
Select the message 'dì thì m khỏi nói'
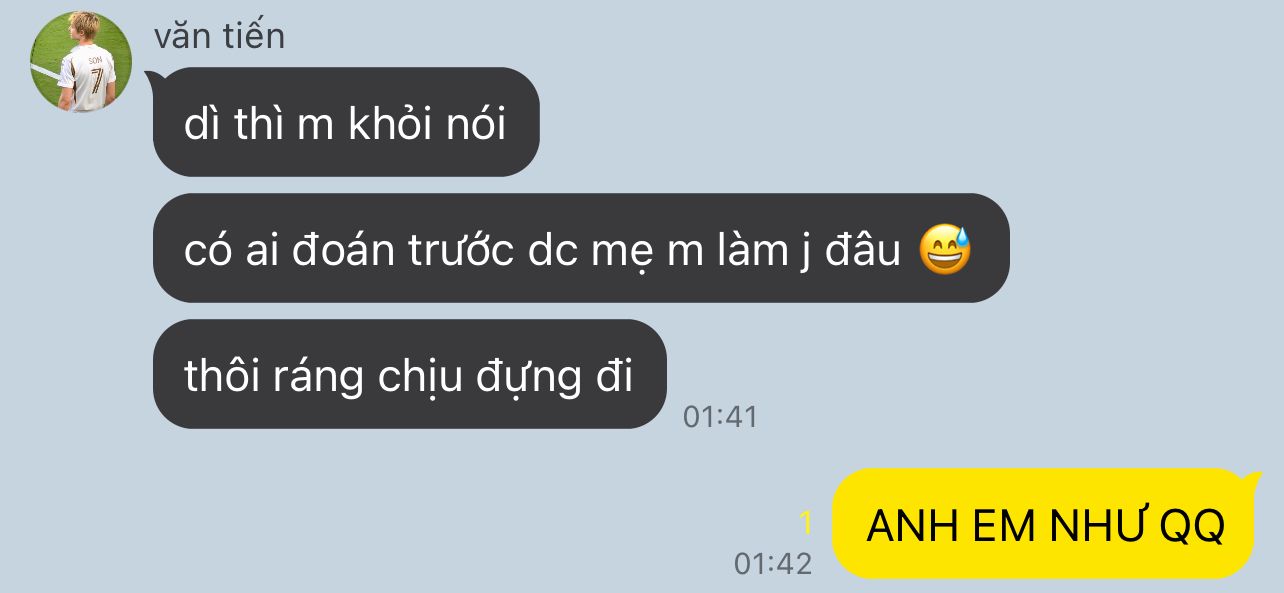(x=346, y=122)
